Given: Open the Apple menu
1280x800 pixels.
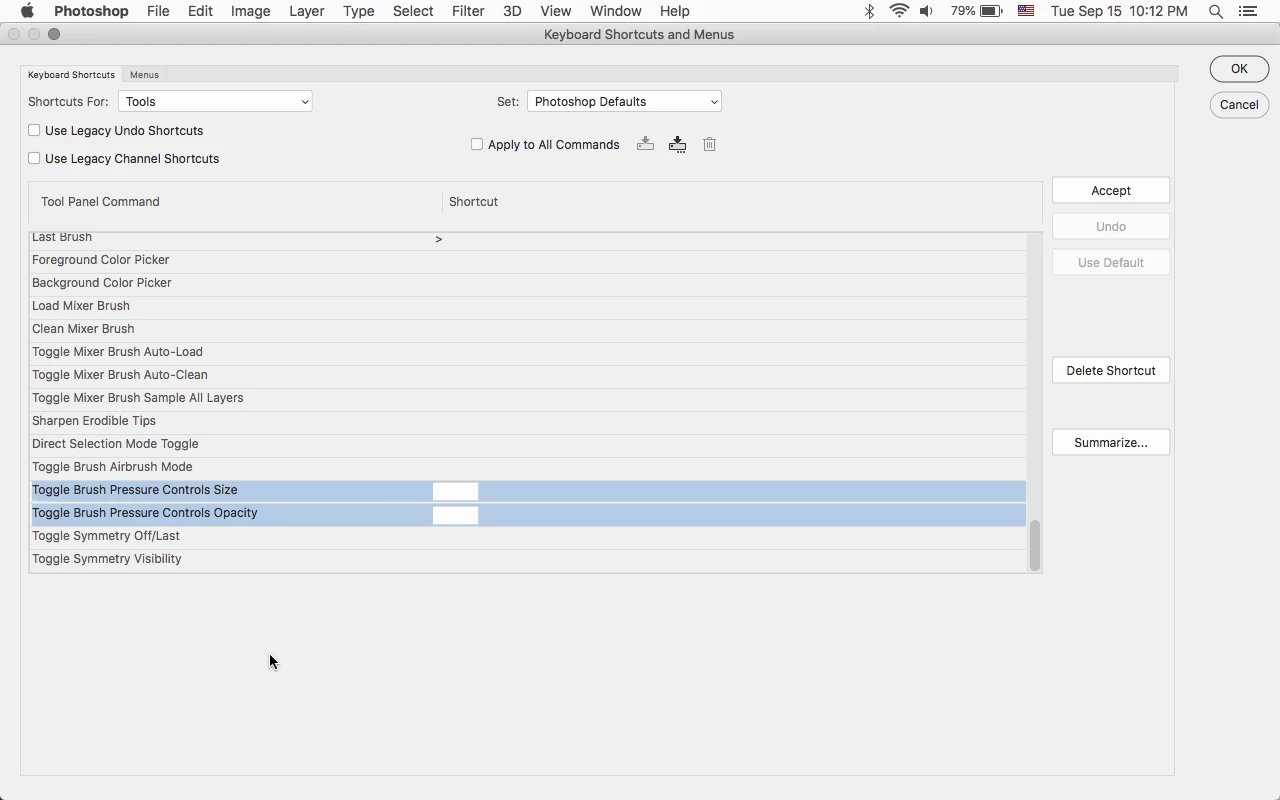Looking at the screenshot, I should (27, 11).
